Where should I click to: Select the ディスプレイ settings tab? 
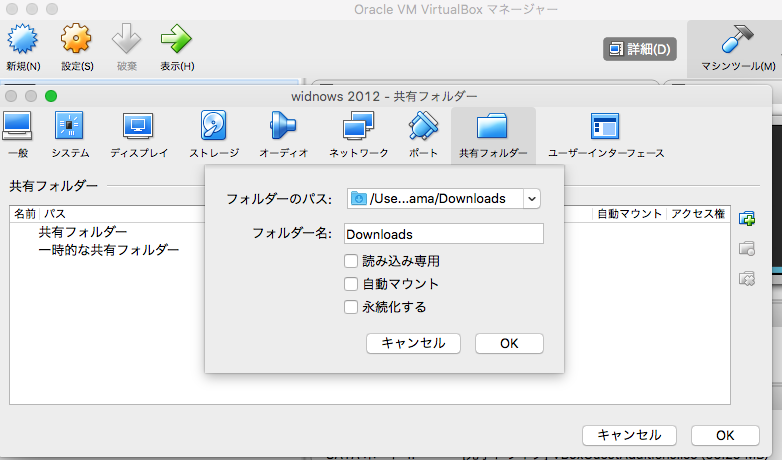[139, 135]
